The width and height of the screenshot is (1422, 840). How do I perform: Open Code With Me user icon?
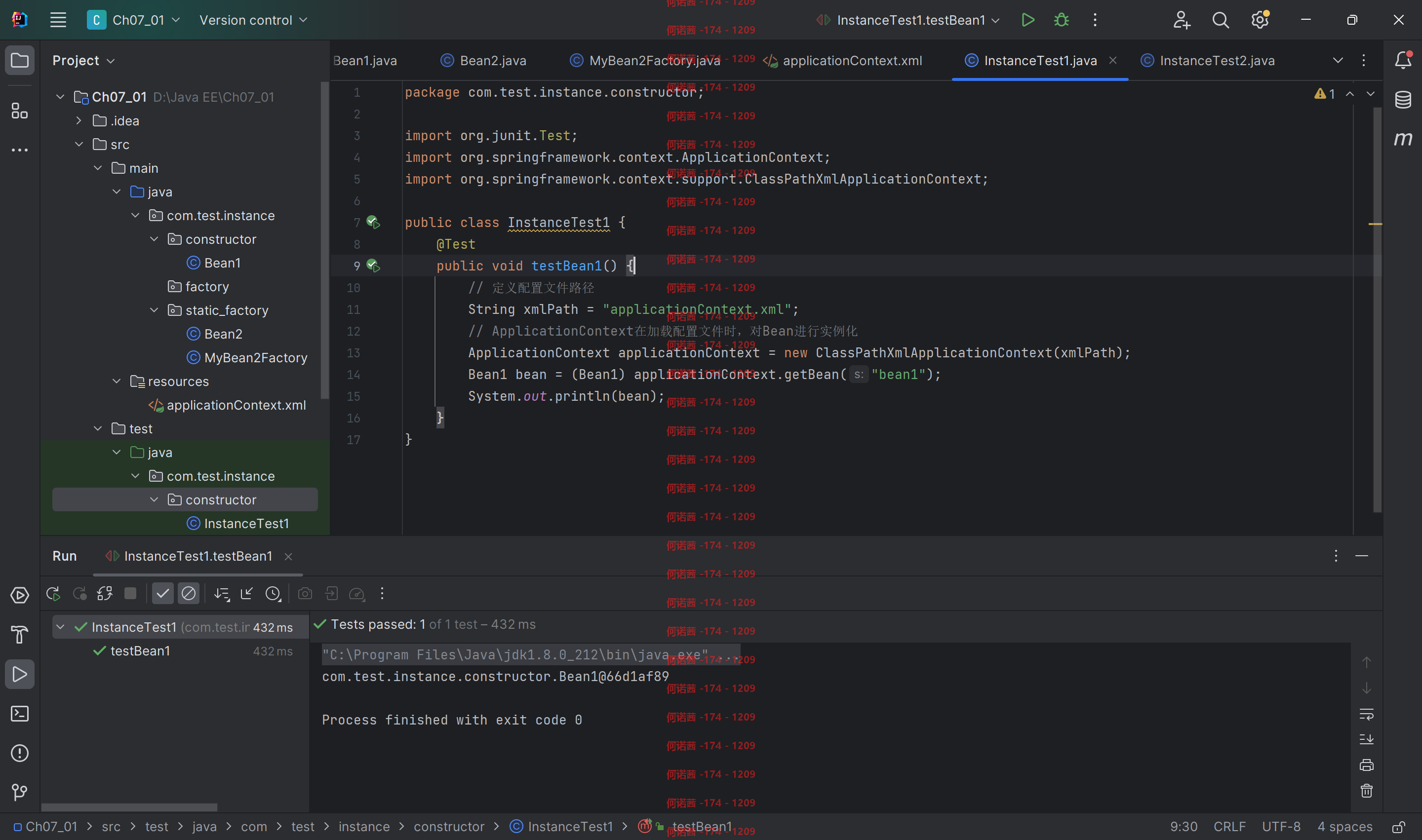[1182, 20]
